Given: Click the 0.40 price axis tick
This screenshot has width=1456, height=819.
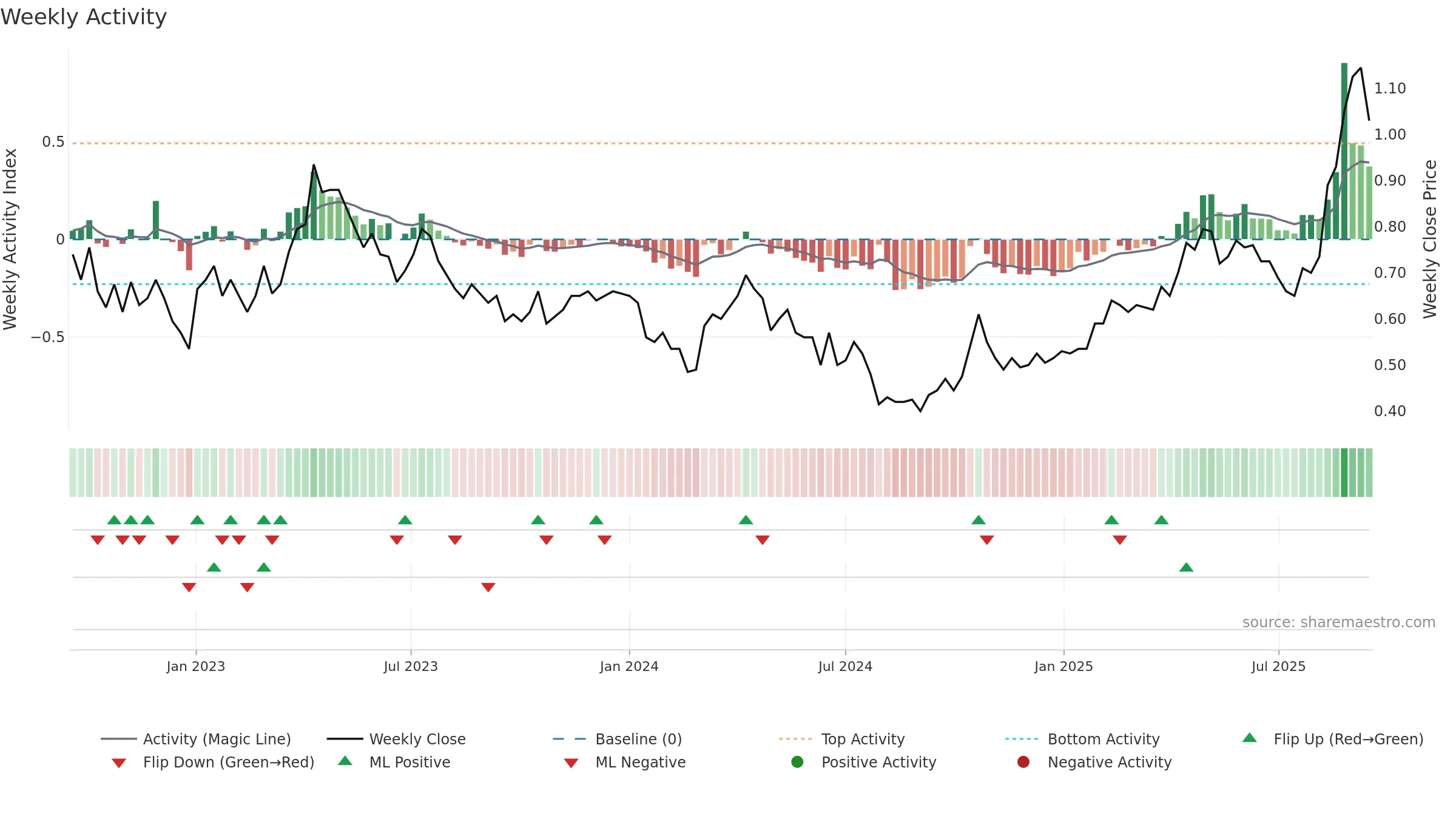Looking at the screenshot, I should tap(1390, 411).
